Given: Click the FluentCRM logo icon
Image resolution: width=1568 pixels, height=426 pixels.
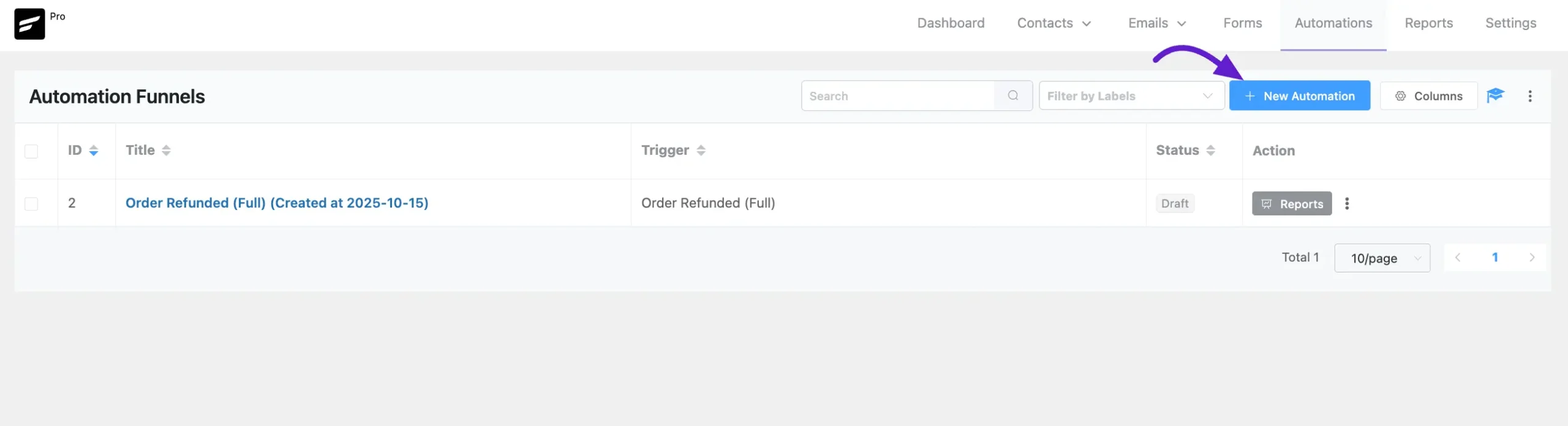Looking at the screenshot, I should [29, 24].
